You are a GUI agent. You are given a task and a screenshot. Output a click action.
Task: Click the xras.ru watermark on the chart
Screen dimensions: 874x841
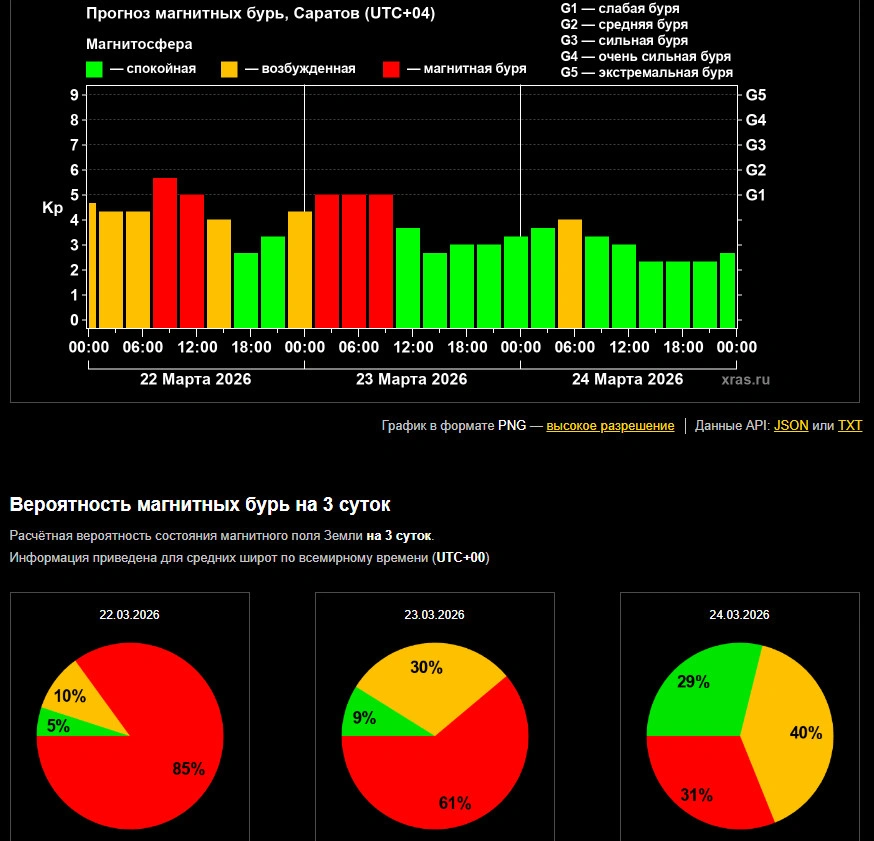point(746,380)
